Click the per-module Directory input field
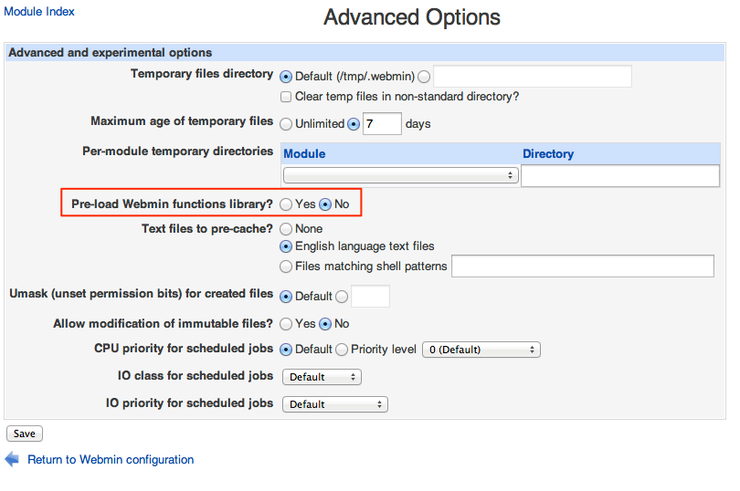 click(x=621, y=176)
